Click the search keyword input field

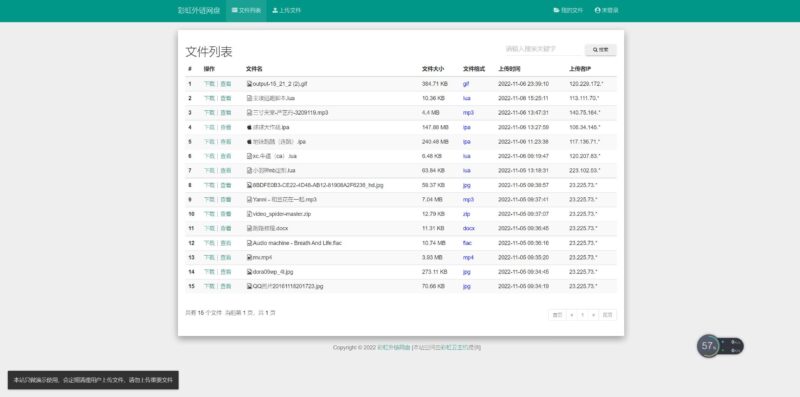tap(542, 49)
